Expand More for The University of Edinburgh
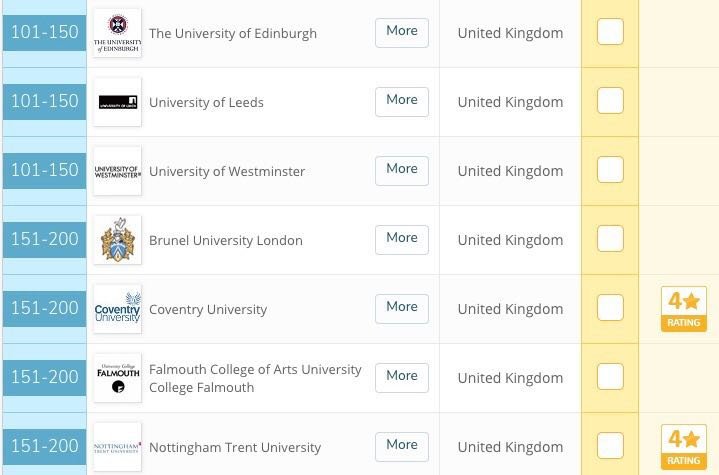 click(402, 32)
